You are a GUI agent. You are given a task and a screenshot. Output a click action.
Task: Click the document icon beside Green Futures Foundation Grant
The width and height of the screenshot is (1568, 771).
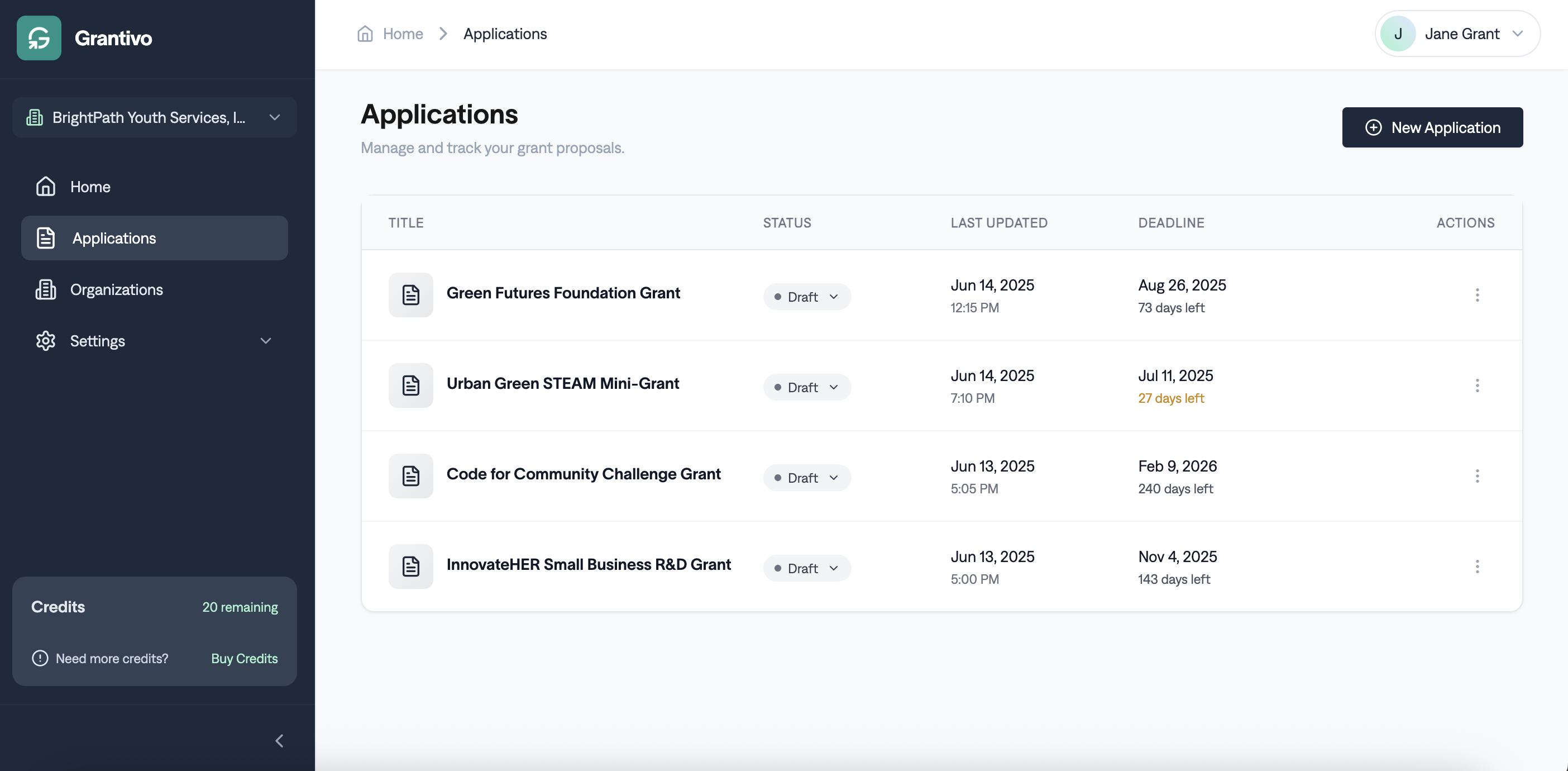click(x=410, y=295)
